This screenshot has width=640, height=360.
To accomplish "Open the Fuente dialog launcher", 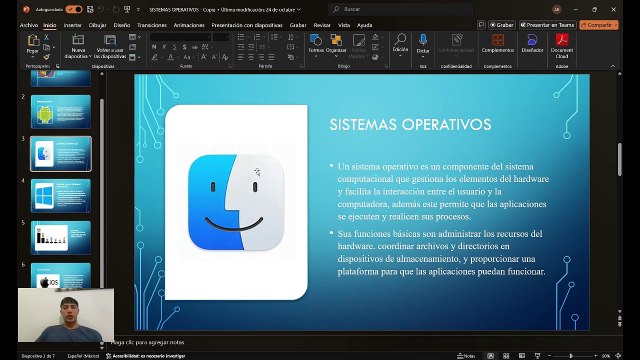I will (x=230, y=66).
